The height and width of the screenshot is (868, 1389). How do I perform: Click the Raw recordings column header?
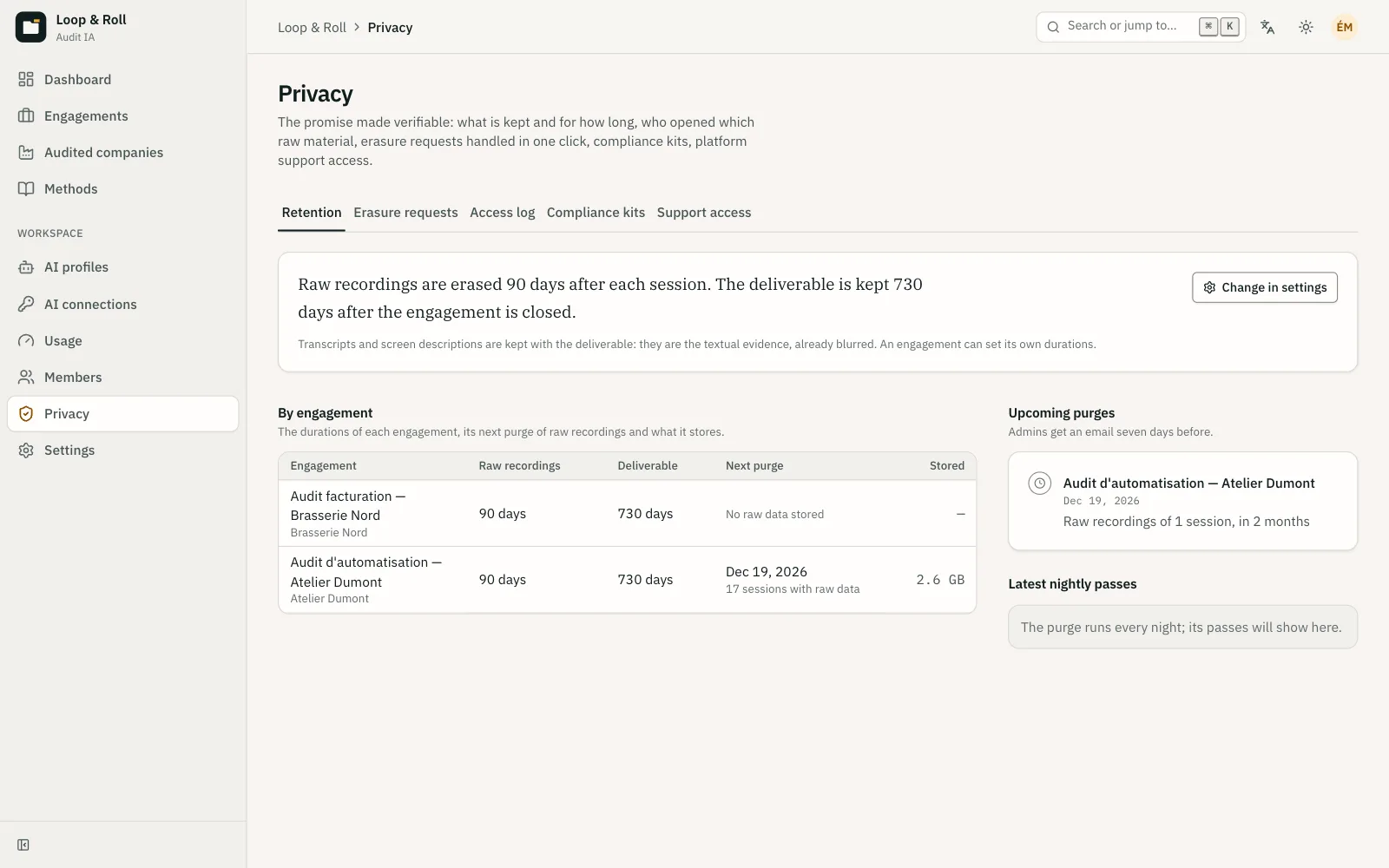[519, 466]
